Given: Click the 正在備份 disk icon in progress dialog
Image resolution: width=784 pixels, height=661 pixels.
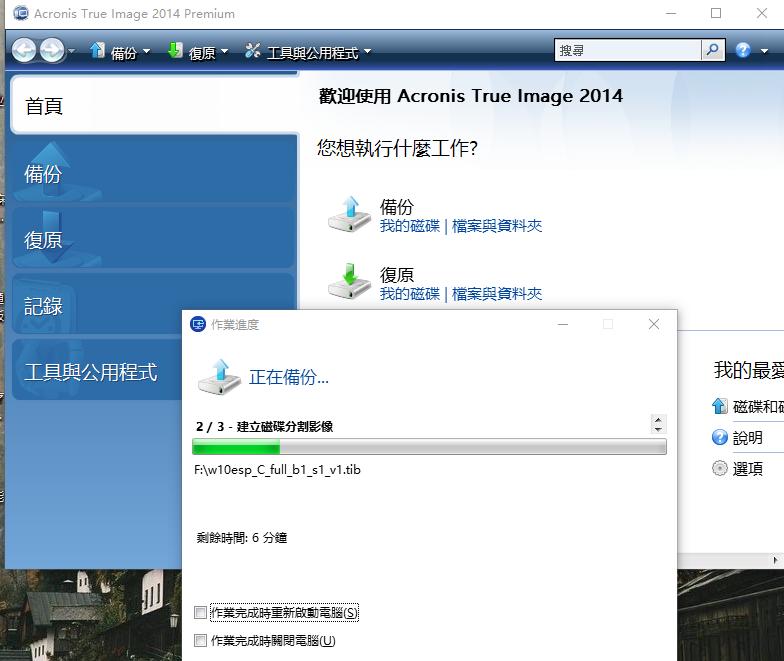Looking at the screenshot, I should coord(220,377).
